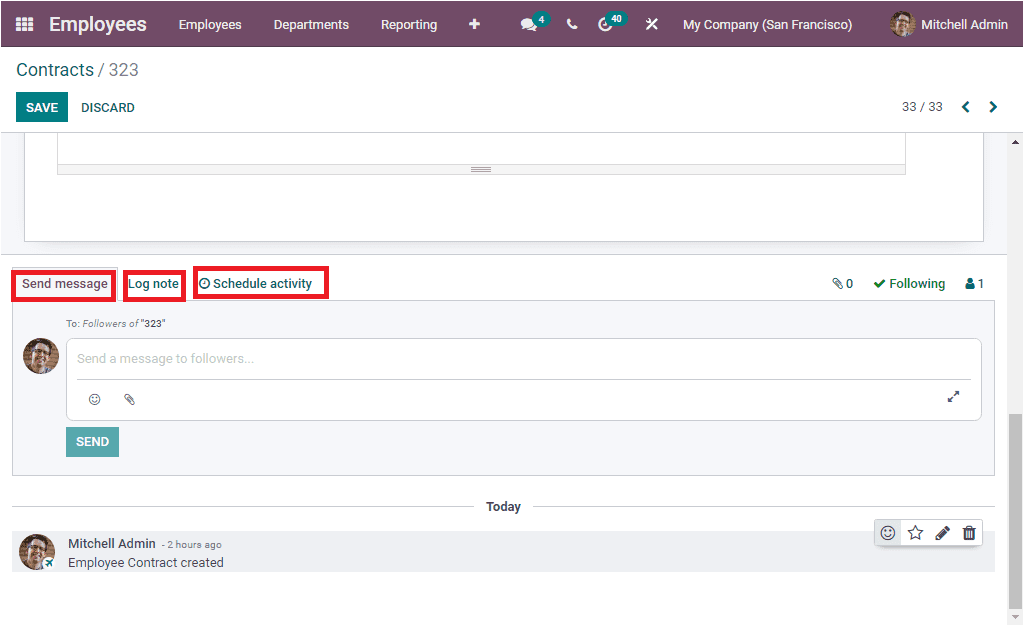Expand the message composer to fullscreen
Viewport: 1024px width, 626px height.
point(953,396)
